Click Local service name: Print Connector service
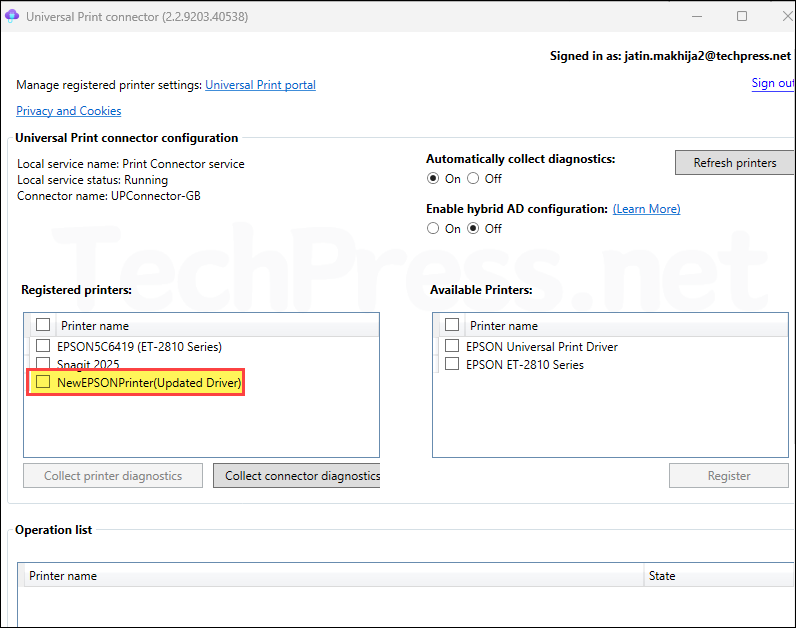The height and width of the screenshot is (628, 796). coord(130,164)
